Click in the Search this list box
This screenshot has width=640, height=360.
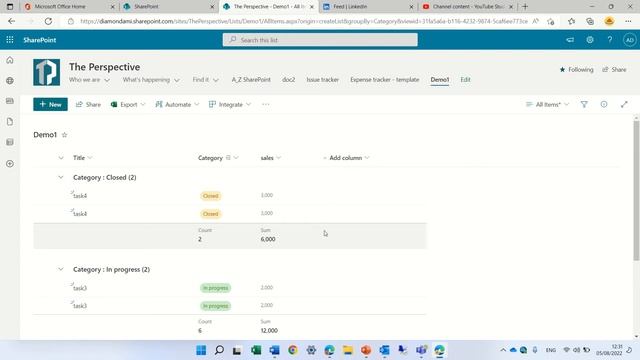click(x=320, y=40)
